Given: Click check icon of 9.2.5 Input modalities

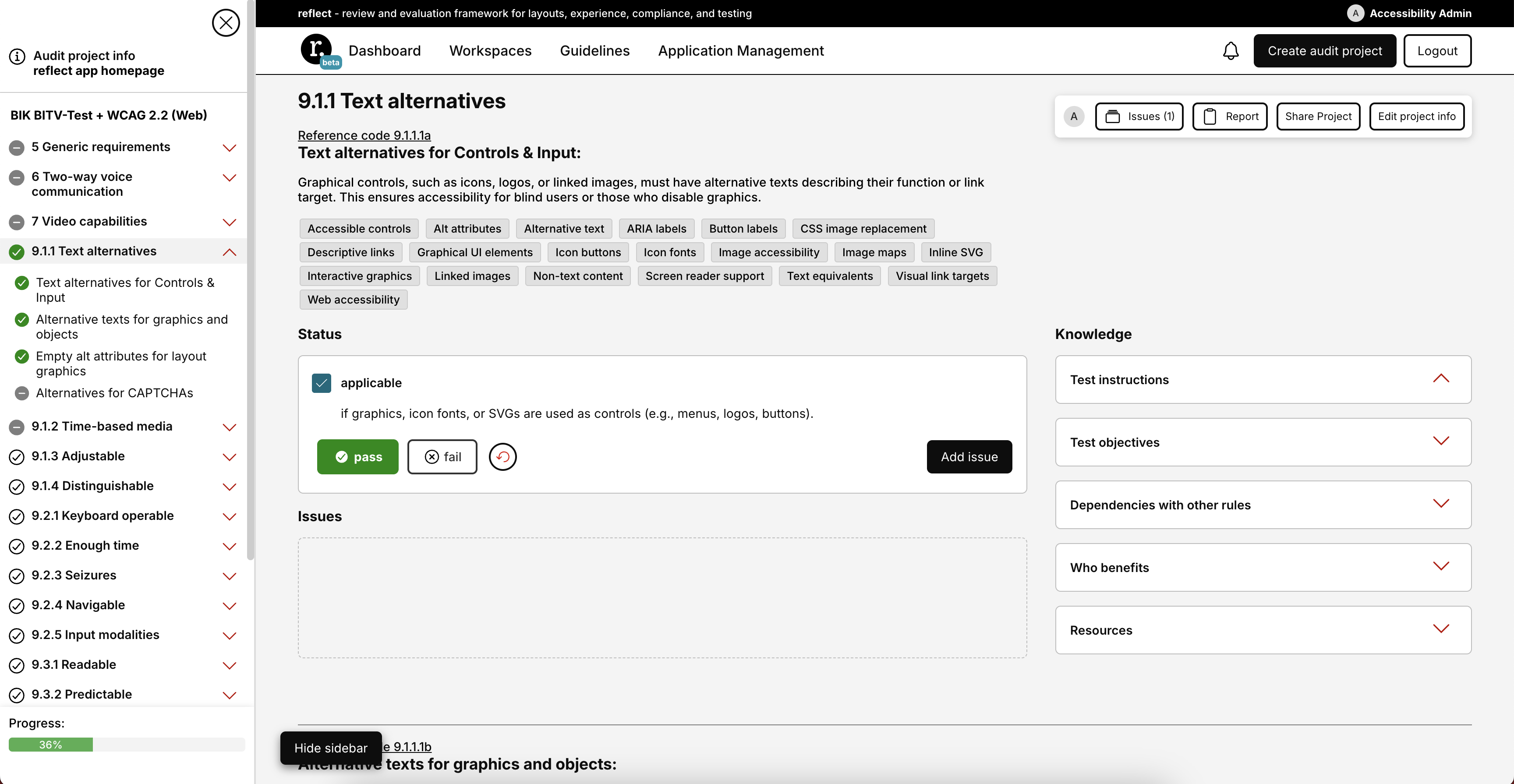Looking at the screenshot, I should [x=17, y=636].
